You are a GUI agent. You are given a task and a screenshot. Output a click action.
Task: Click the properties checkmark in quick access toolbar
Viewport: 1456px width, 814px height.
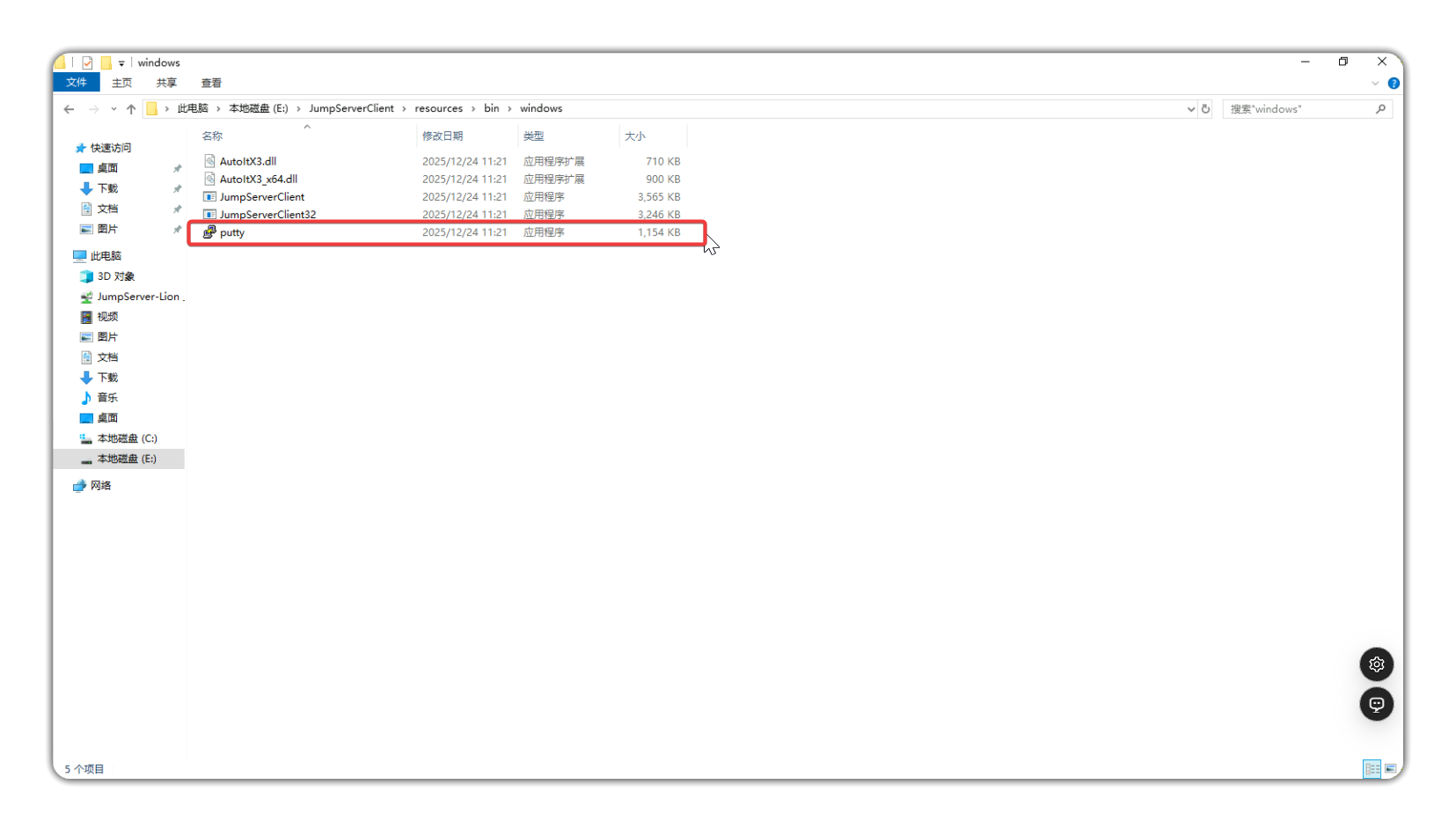click(x=87, y=62)
